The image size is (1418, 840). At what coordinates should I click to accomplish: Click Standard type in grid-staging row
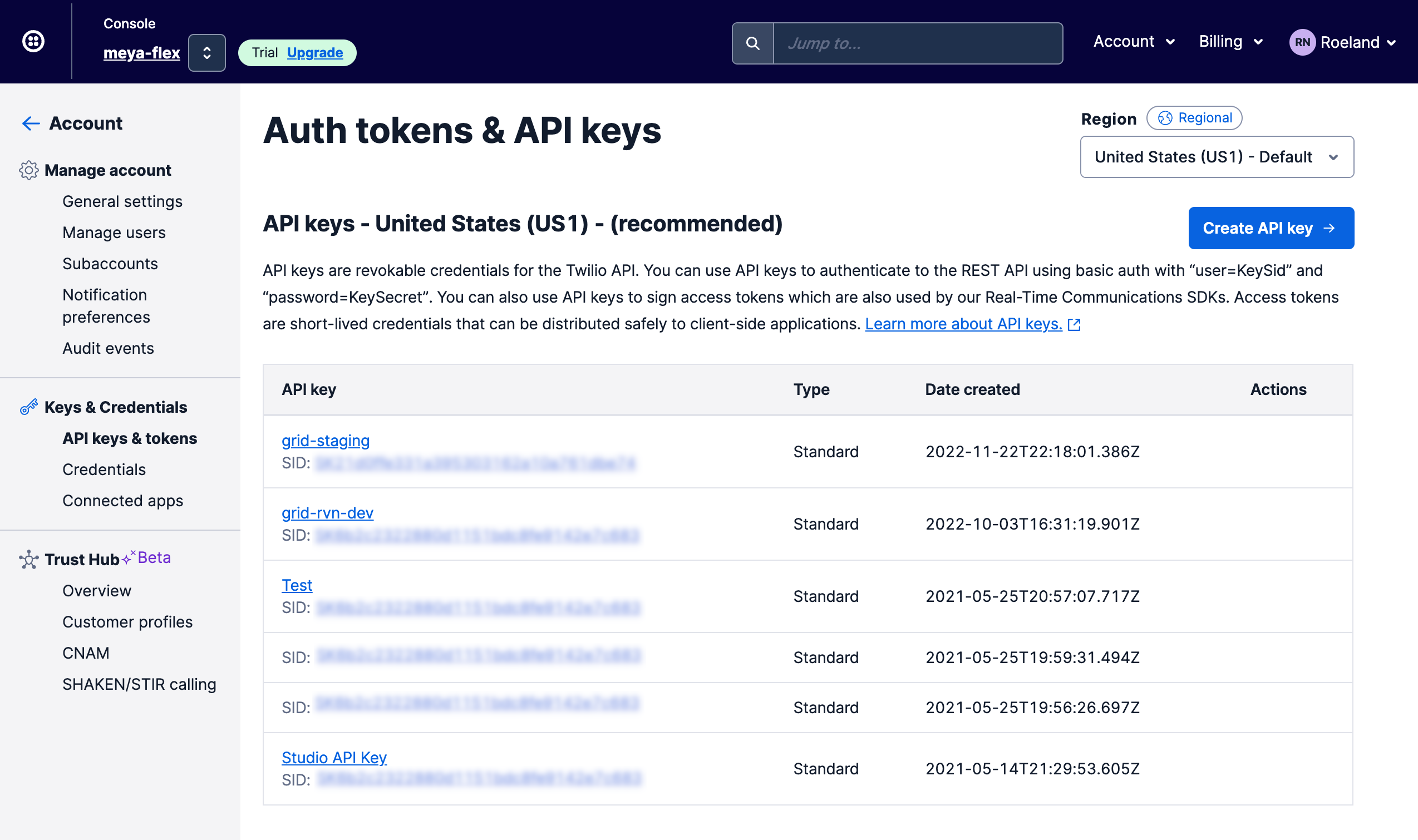[x=826, y=452]
